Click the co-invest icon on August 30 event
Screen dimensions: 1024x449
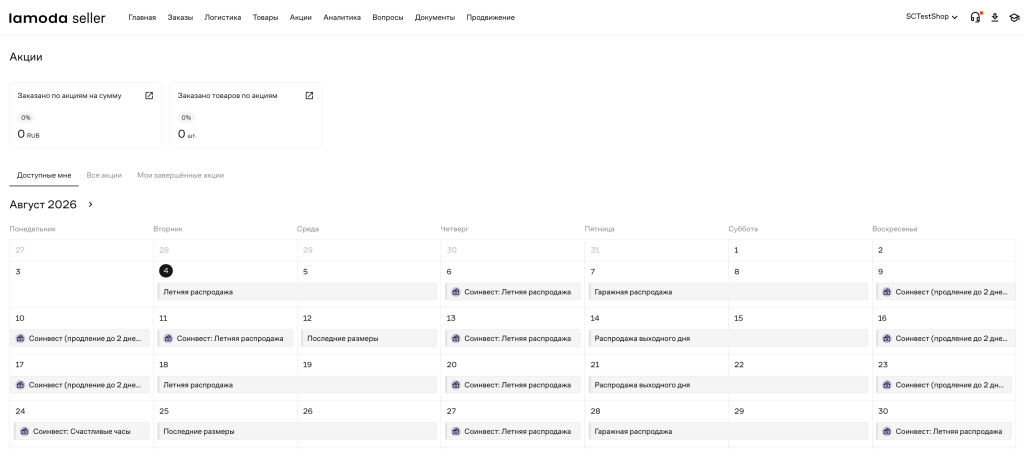pyautogui.click(x=887, y=431)
